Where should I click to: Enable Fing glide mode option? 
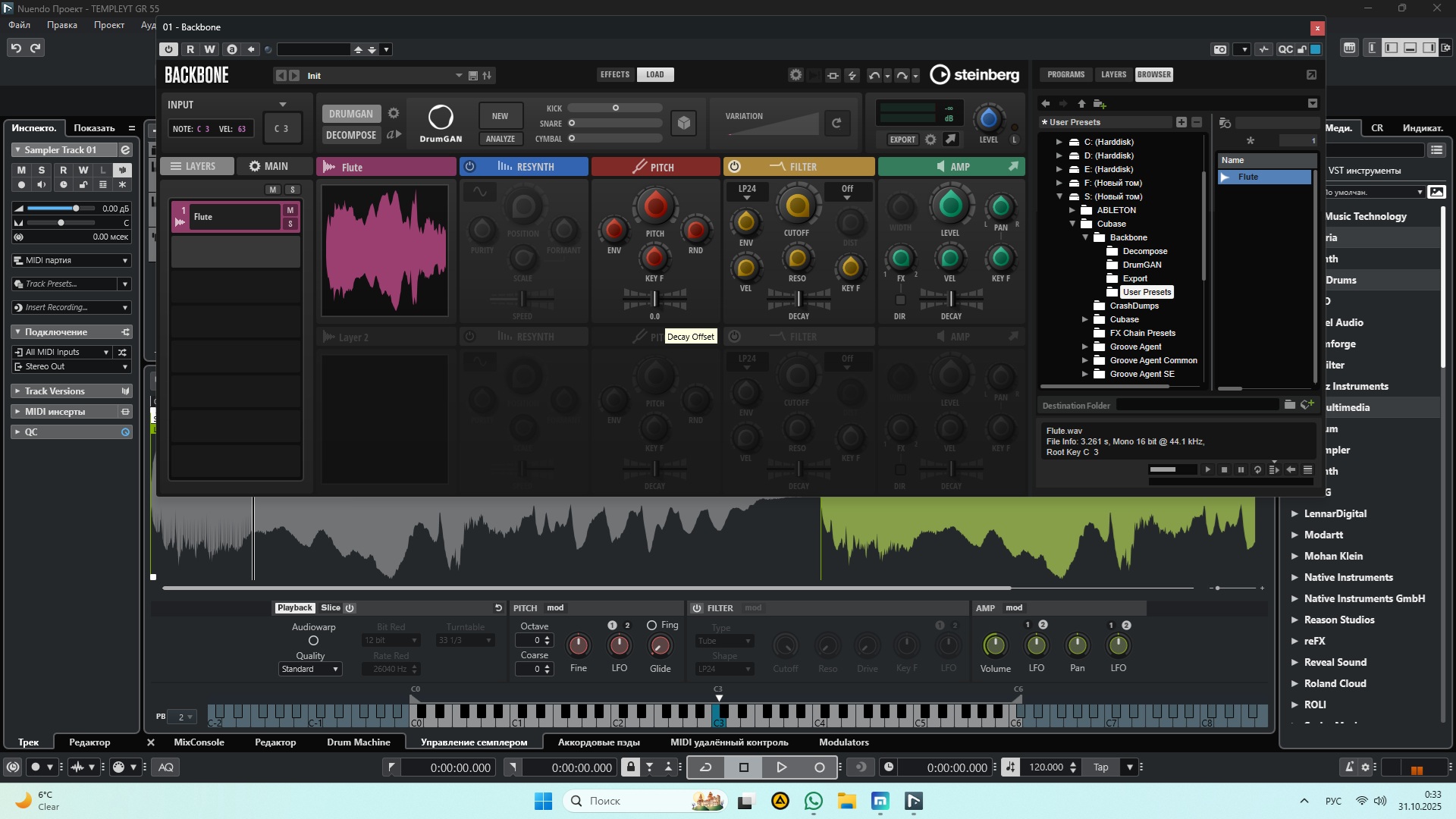pos(651,626)
